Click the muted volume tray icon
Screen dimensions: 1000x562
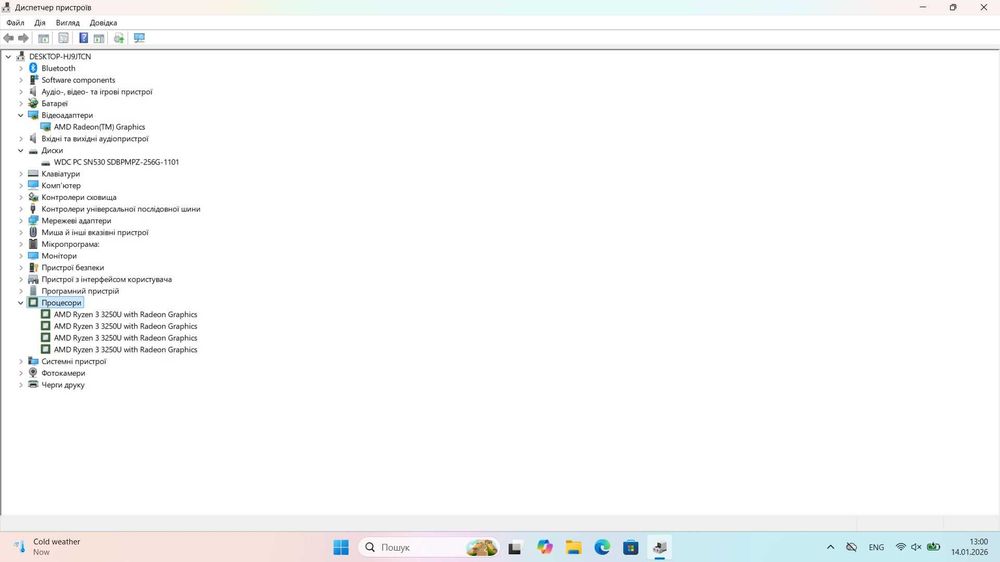[x=916, y=547]
